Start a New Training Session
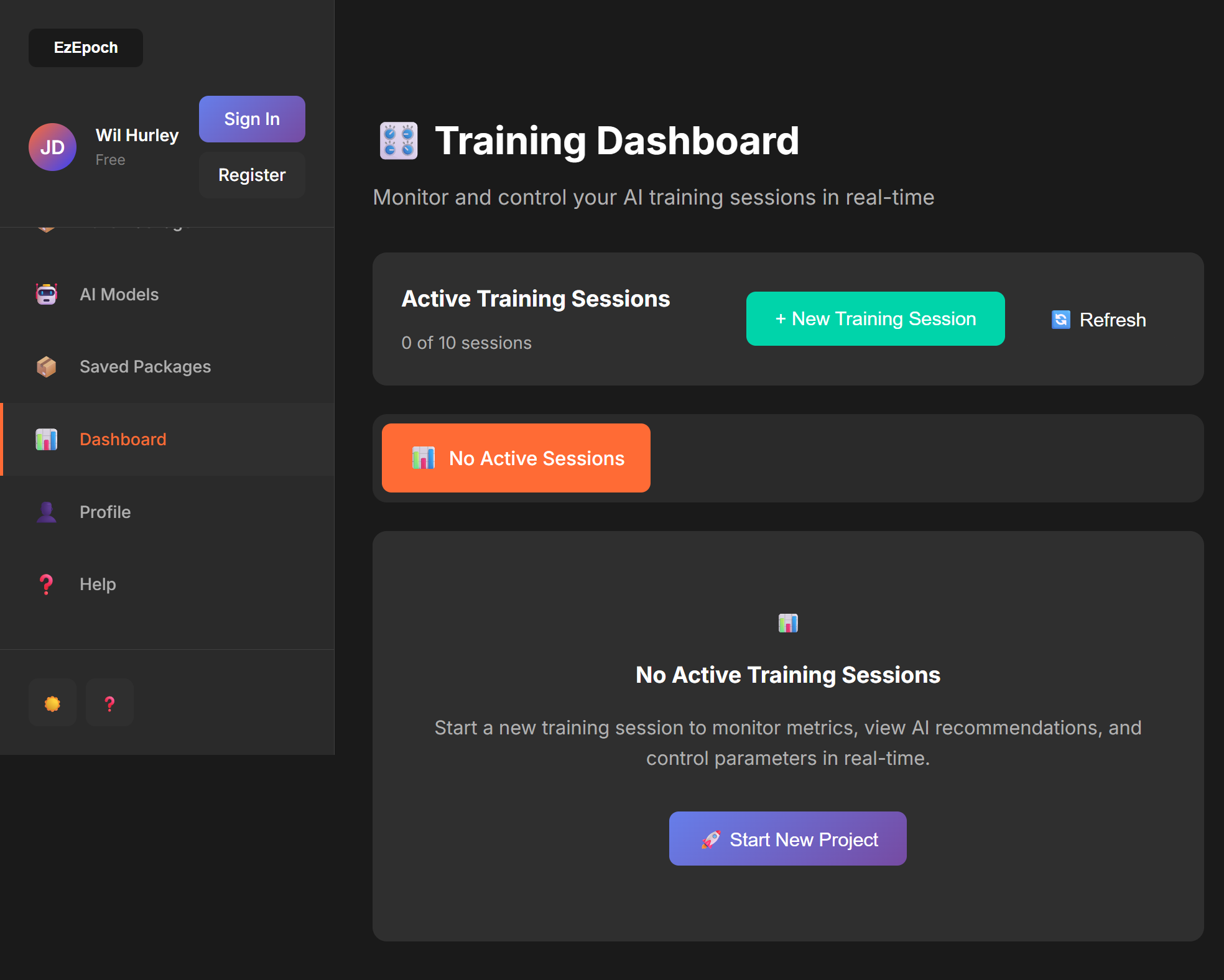 click(875, 318)
